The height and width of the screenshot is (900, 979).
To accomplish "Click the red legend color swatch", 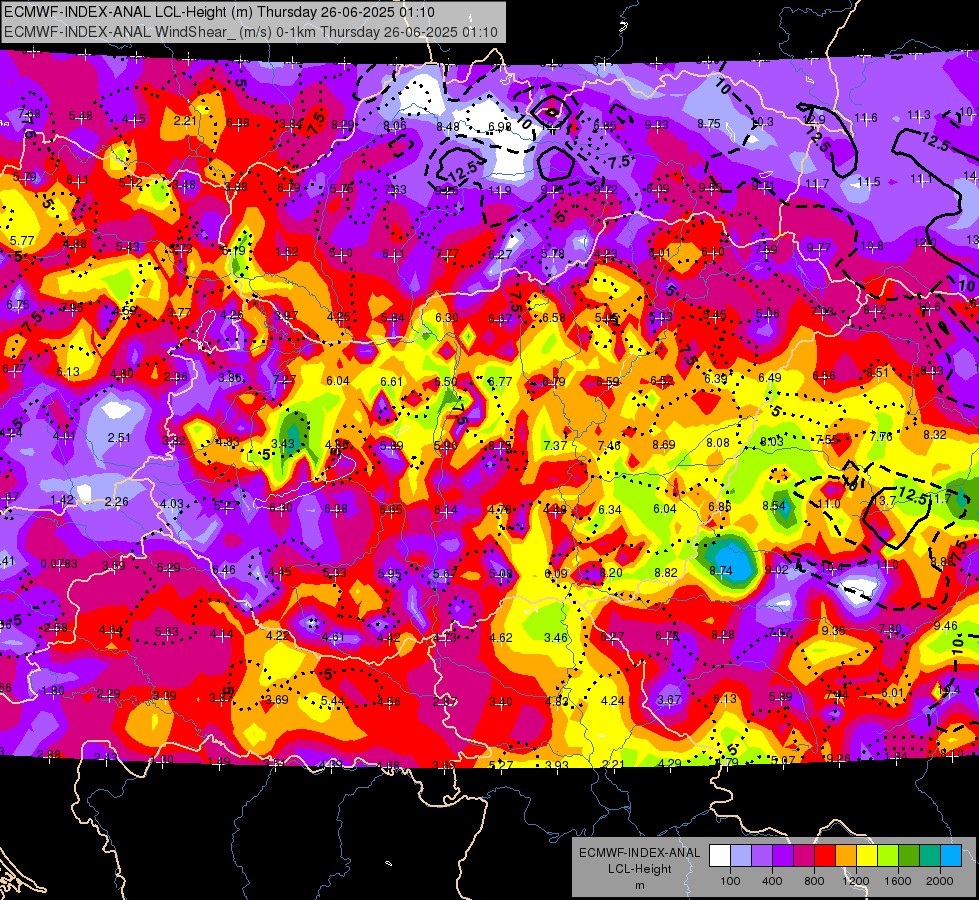I will pos(825,856).
